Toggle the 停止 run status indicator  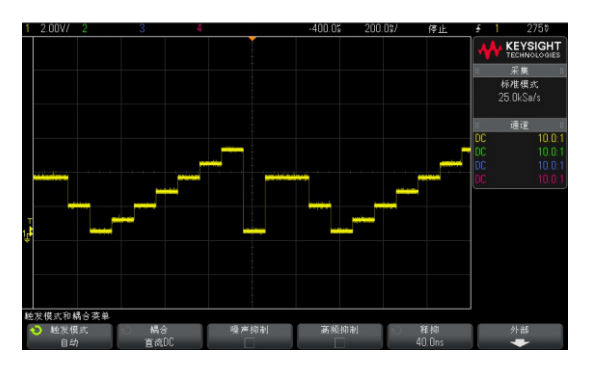438,29
